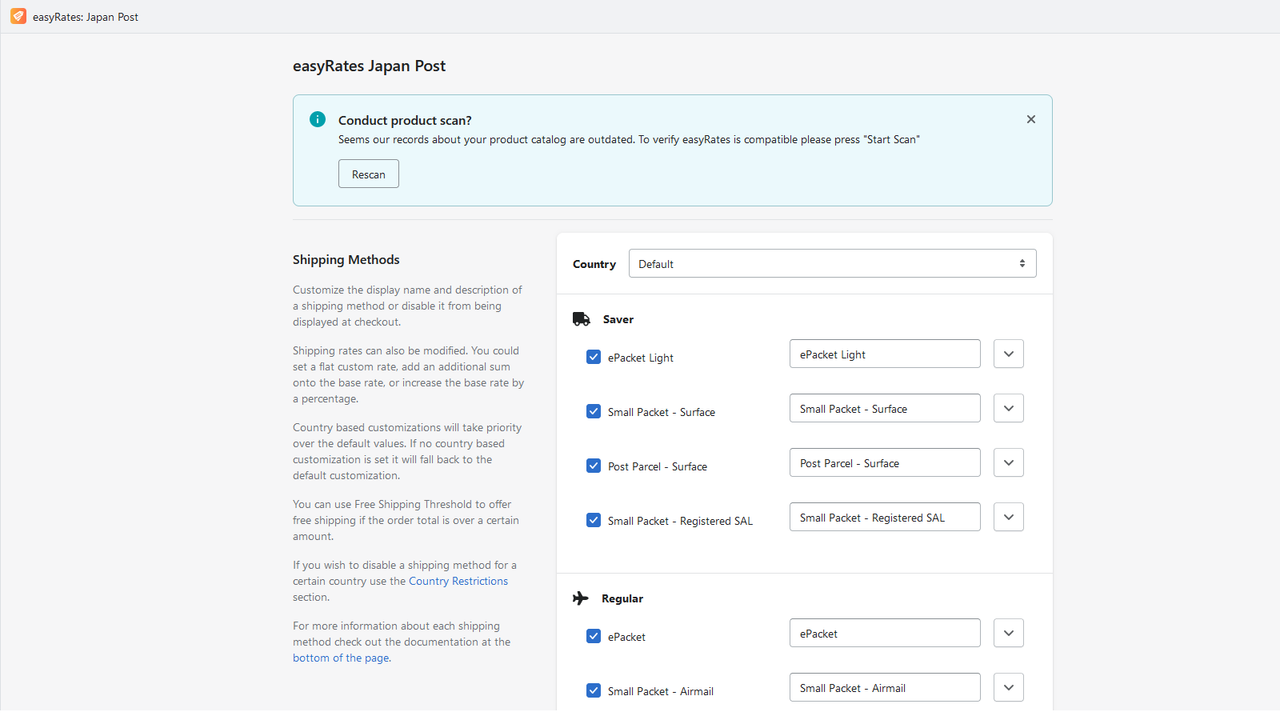Screen dimensions: 1280x720
Task: Edit the ePacket Light display name field
Action: click(x=885, y=354)
